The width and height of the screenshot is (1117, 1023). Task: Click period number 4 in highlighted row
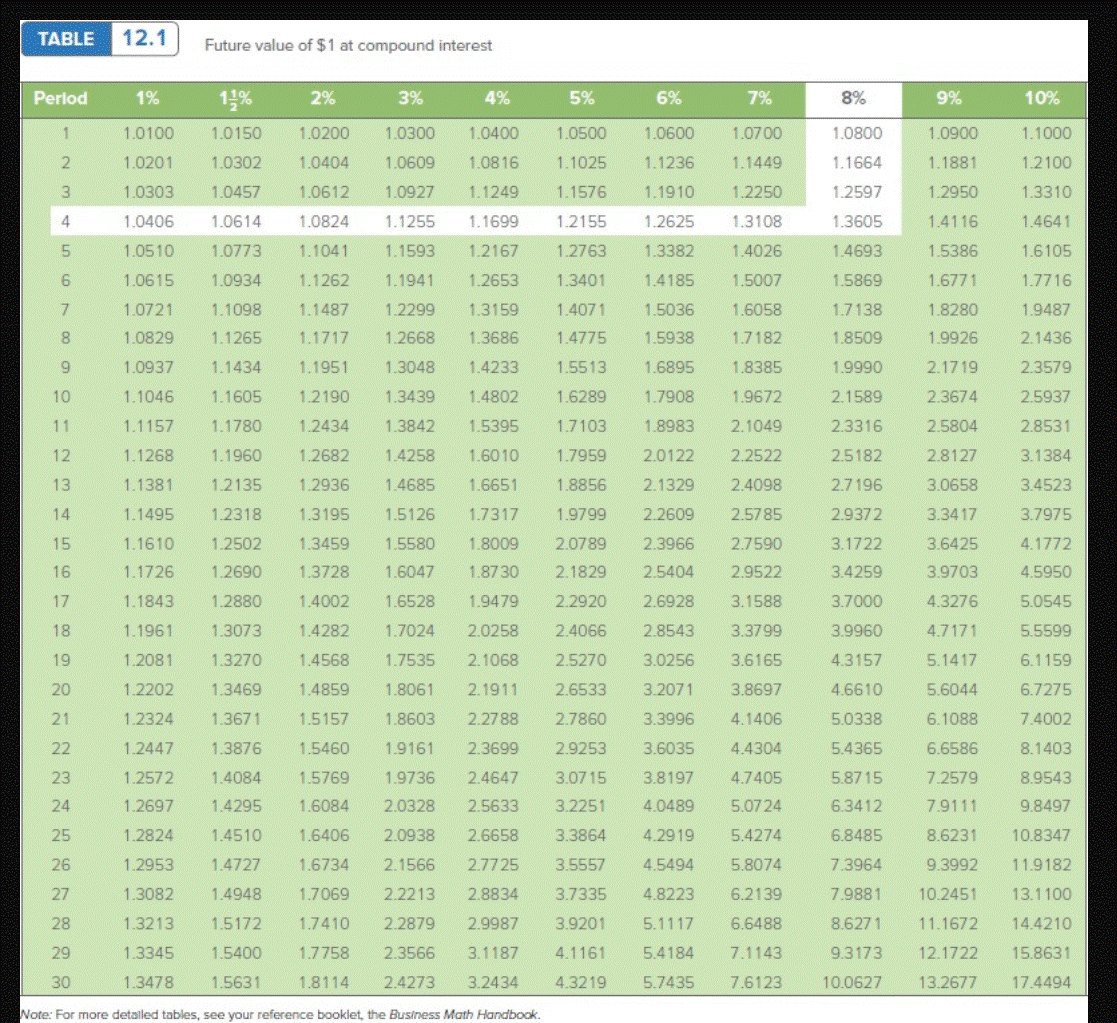click(66, 222)
